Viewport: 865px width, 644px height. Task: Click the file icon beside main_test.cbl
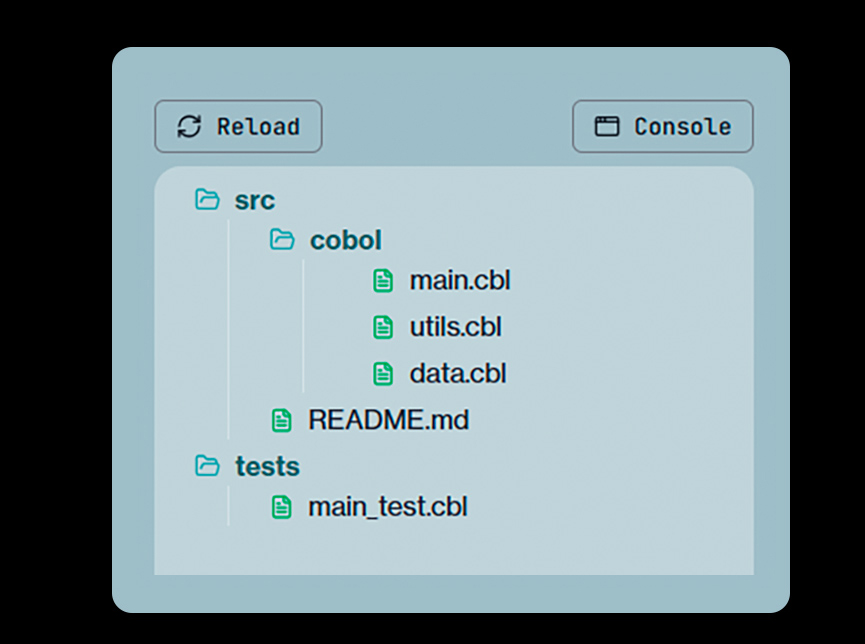click(282, 507)
